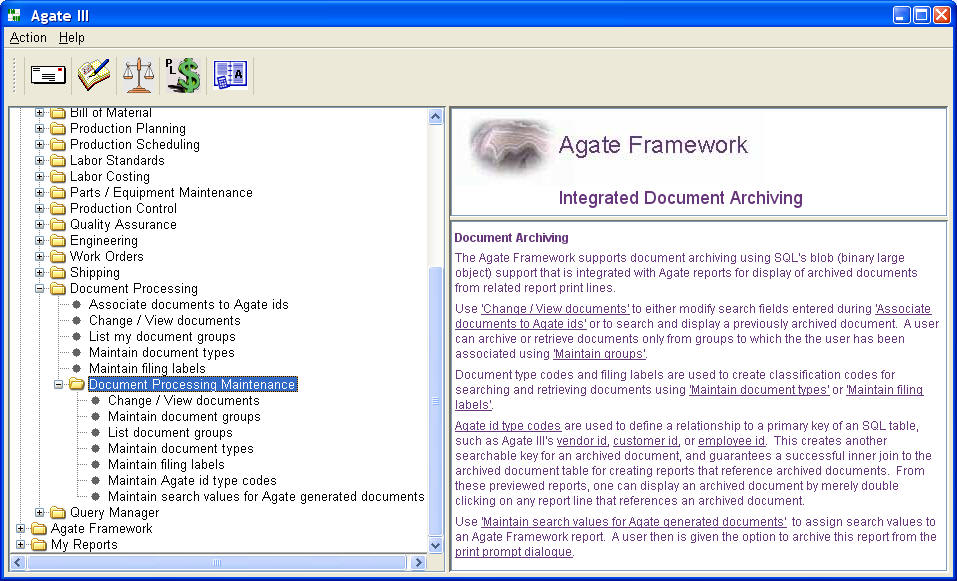Click the My Reports folder icon

tap(39, 544)
